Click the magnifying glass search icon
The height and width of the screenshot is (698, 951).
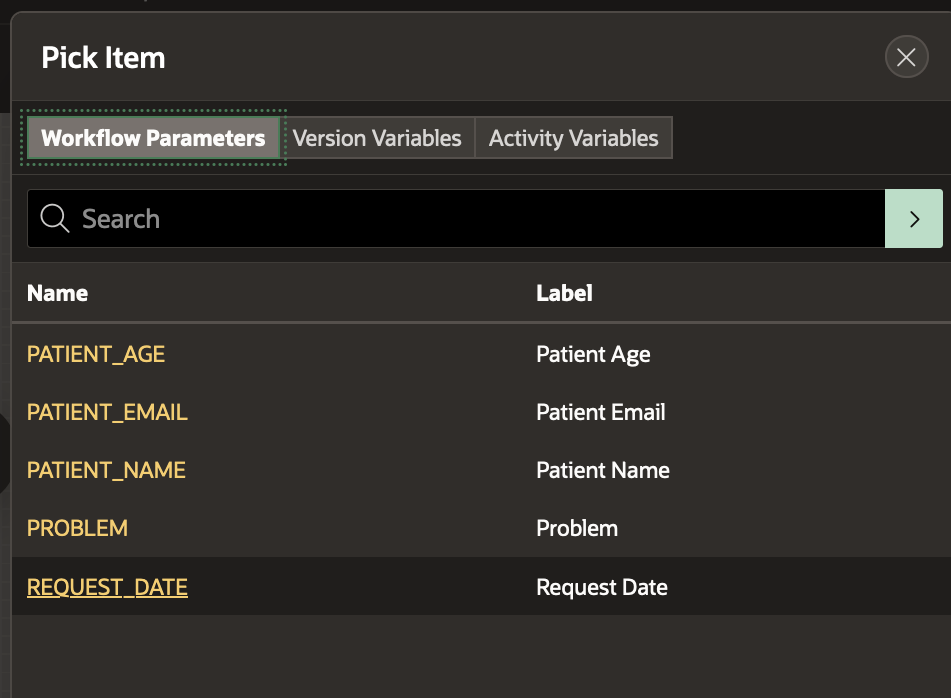[x=55, y=219]
